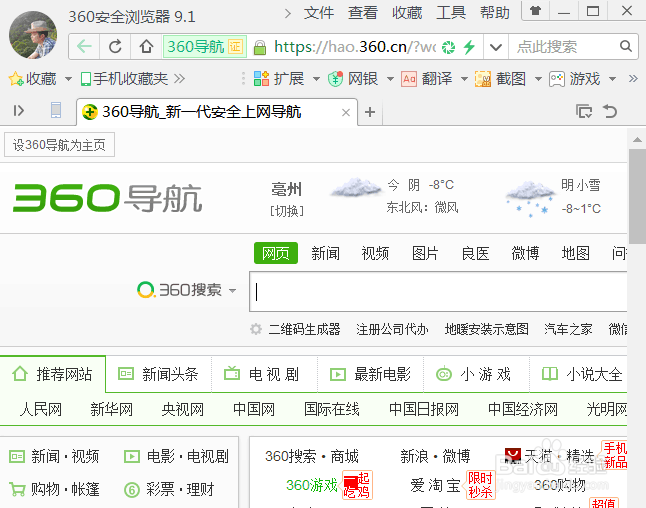Expand the 游戏 dropdown arrow
The height and width of the screenshot is (508, 646).
(x=612, y=79)
